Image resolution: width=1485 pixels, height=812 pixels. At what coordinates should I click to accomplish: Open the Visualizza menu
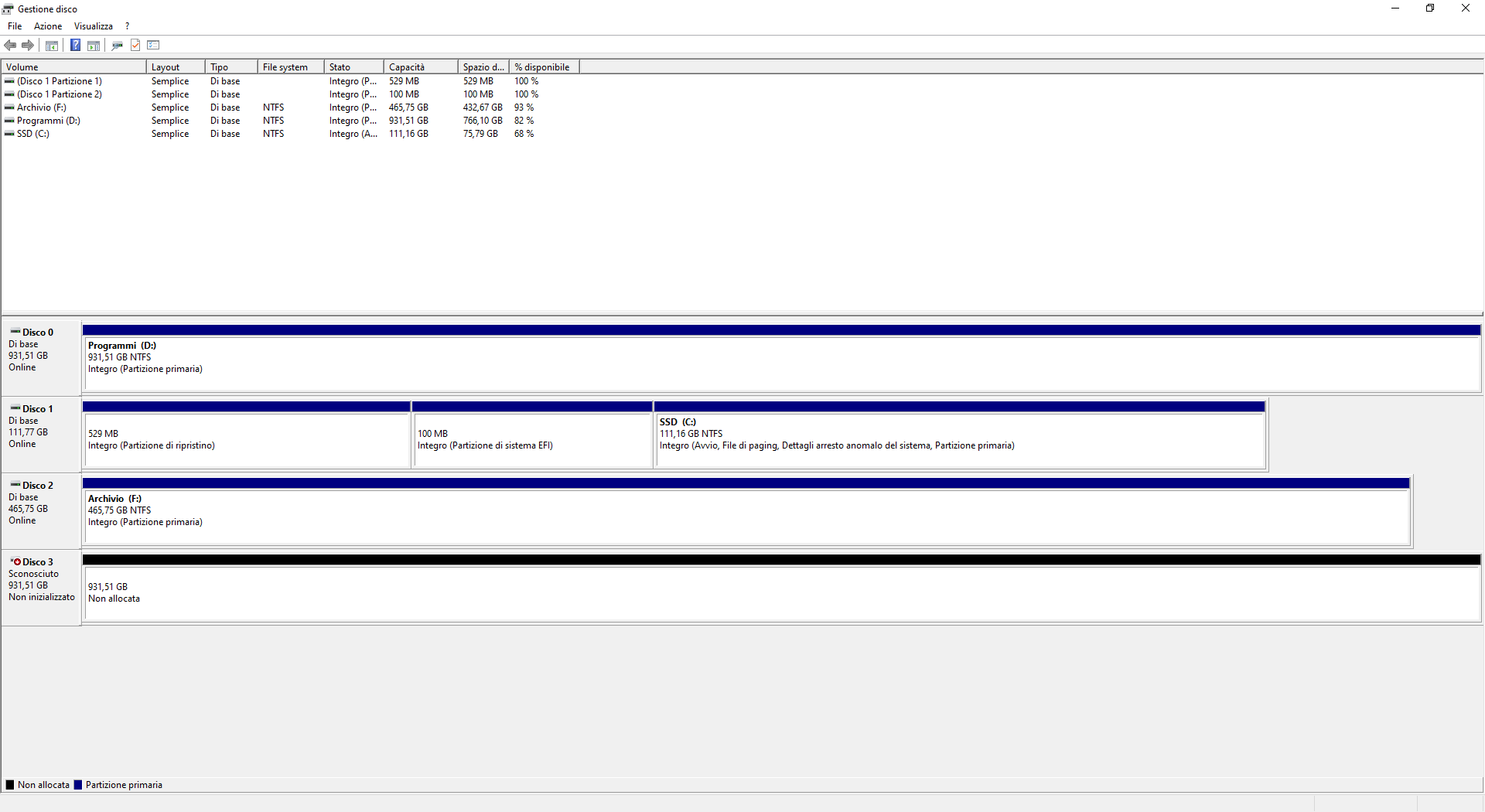click(94, 26)
